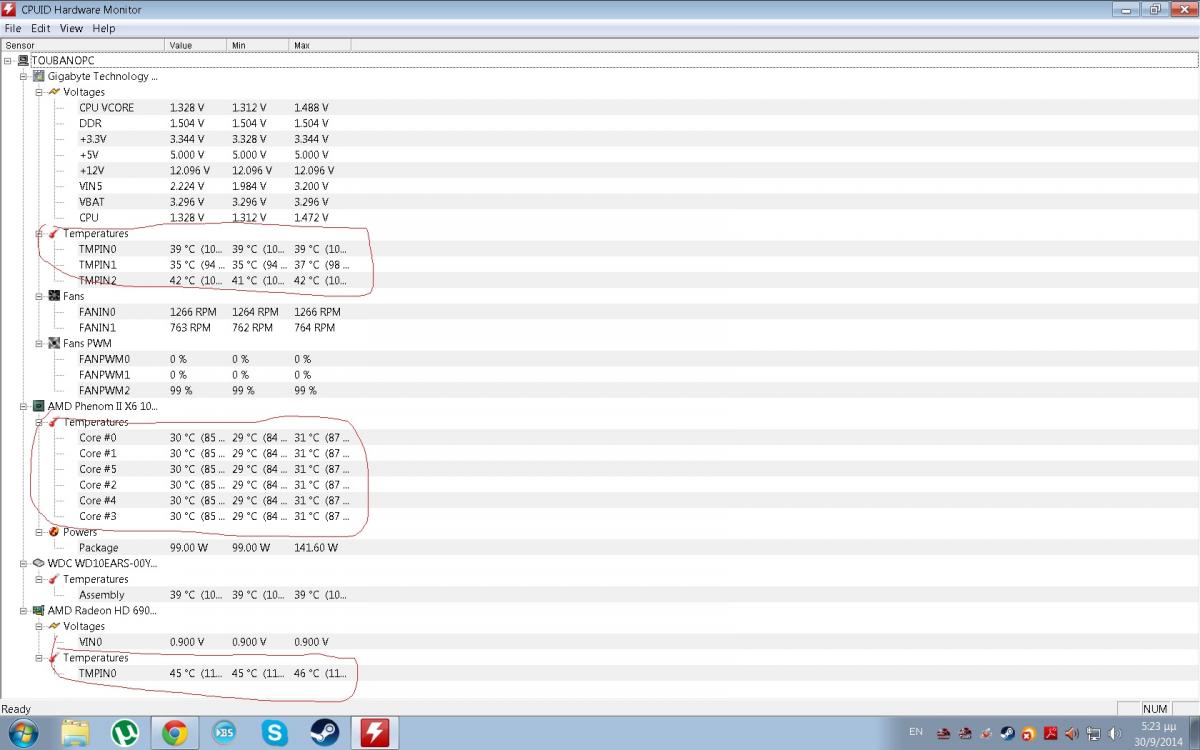Click the Ready status bar text
This screenshot has height=750, width=1200.
pos(16,709)
